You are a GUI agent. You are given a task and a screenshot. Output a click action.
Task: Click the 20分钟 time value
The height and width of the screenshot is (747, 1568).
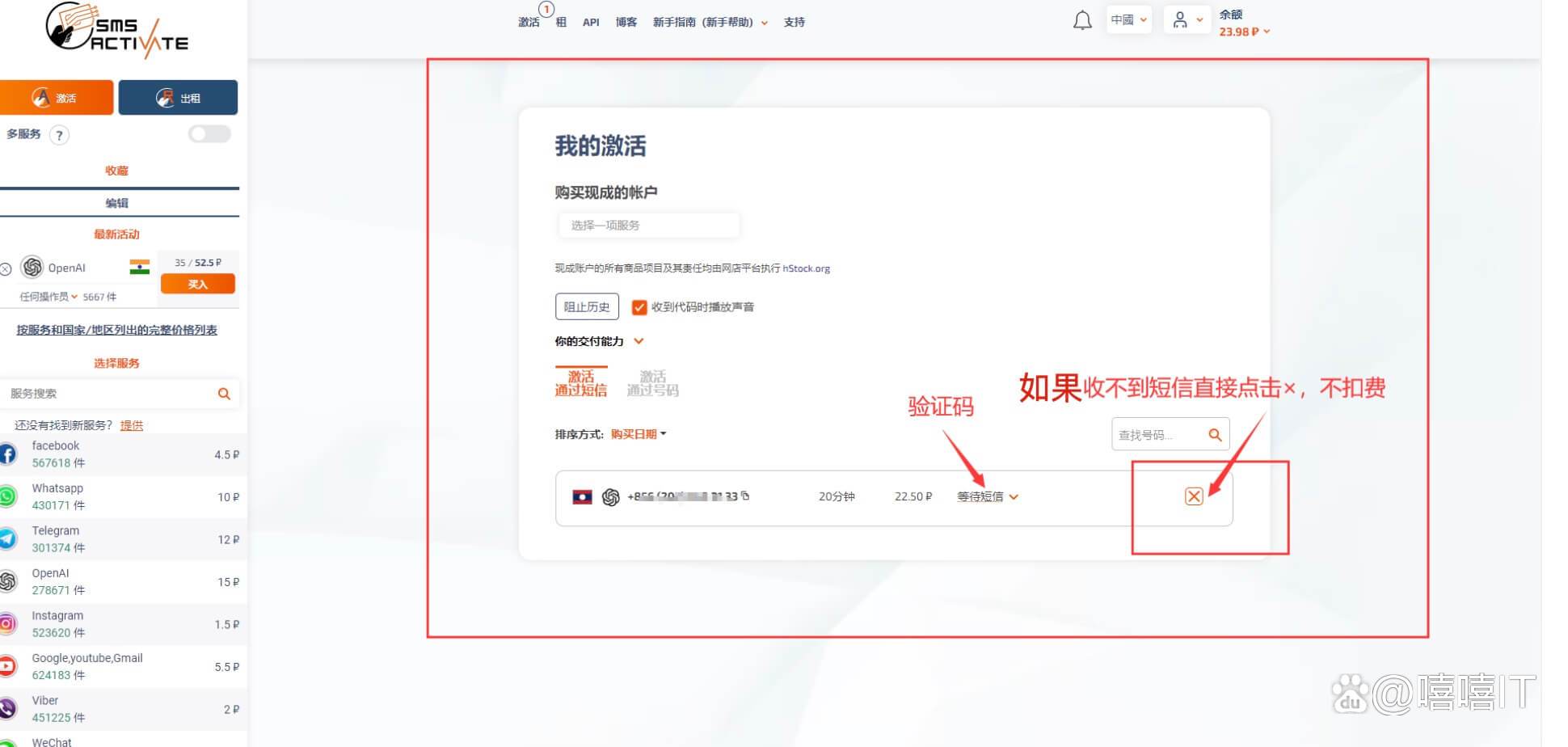pos(837,496)
